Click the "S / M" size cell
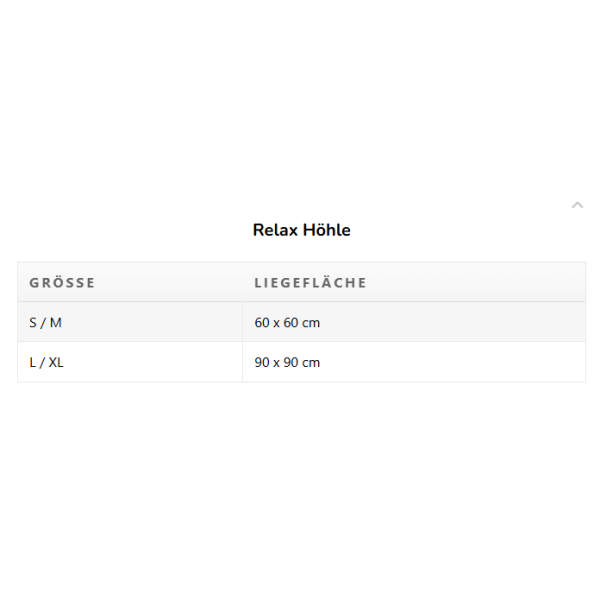 click(45, 323)
